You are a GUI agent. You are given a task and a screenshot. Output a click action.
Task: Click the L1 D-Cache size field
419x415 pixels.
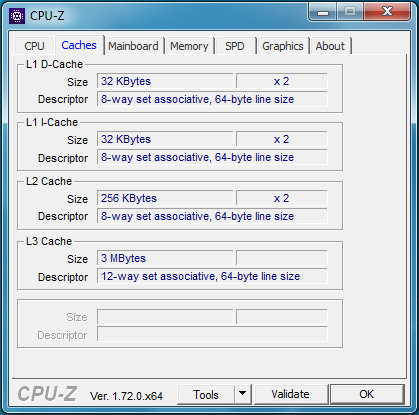click(165, 81)
